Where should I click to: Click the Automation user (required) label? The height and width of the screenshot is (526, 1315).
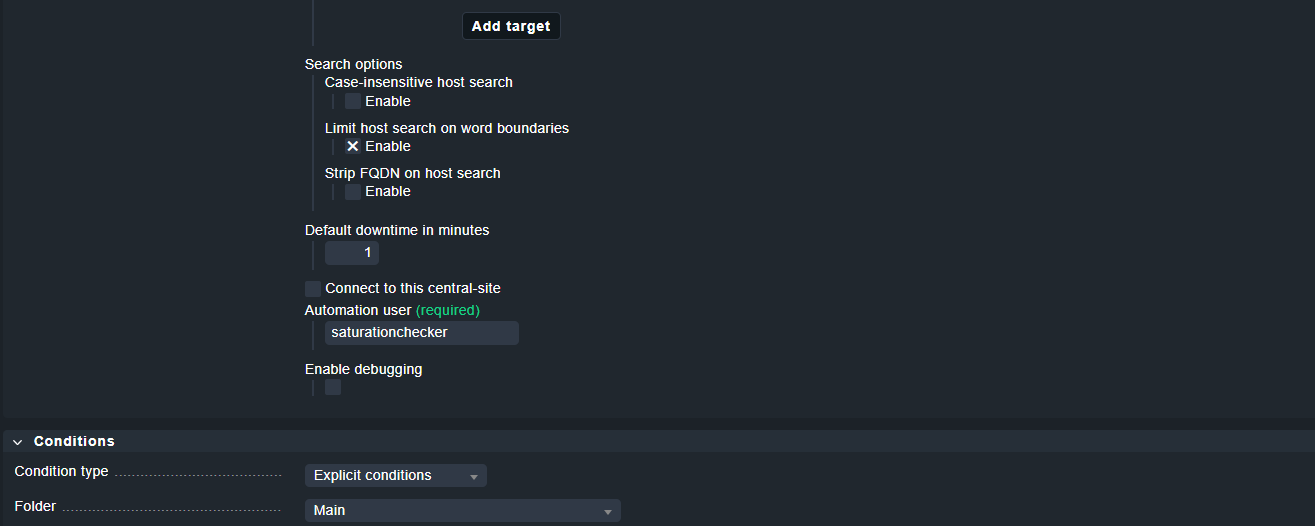392,310
